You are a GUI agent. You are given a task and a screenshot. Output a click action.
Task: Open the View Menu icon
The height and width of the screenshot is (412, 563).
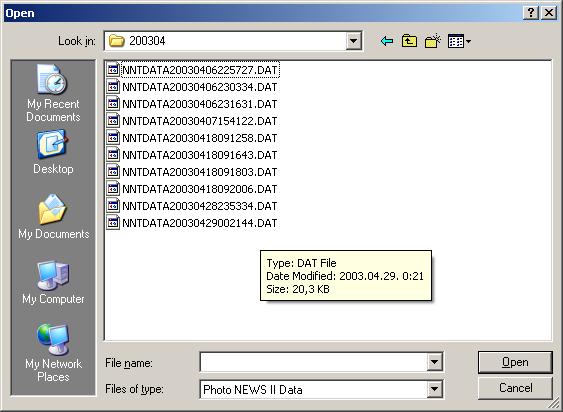(459, 41)
